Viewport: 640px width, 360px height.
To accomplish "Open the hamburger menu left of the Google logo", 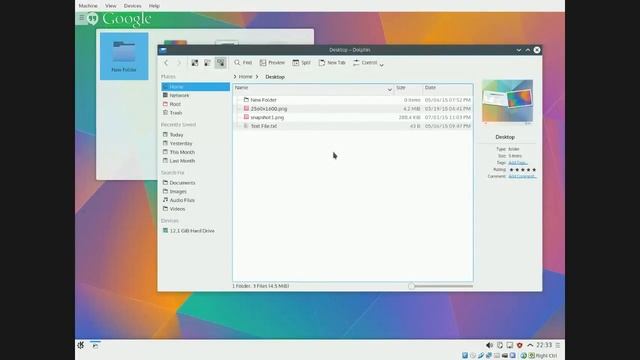I will pos(82,18).
